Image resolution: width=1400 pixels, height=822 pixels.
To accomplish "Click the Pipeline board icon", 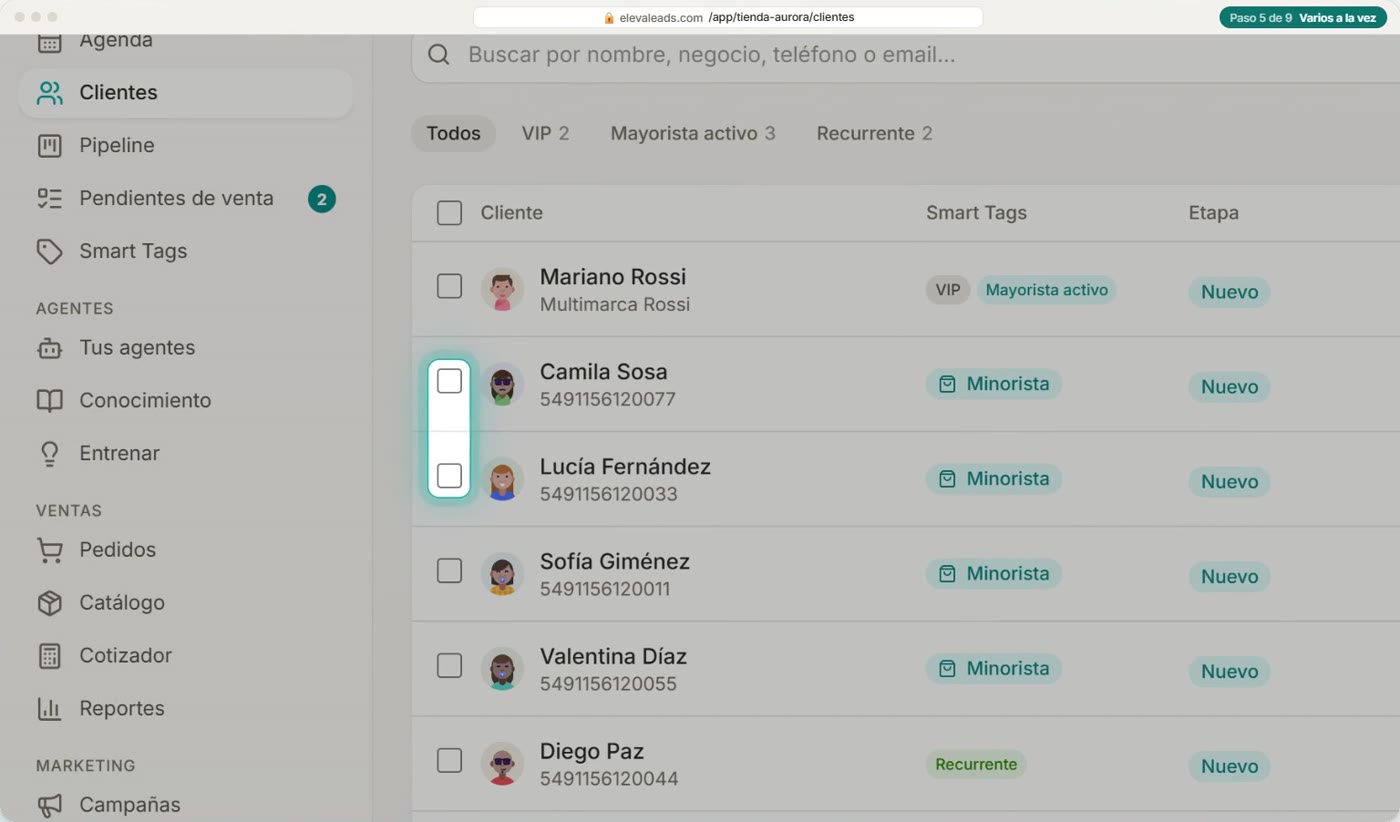I will (49, 146).
